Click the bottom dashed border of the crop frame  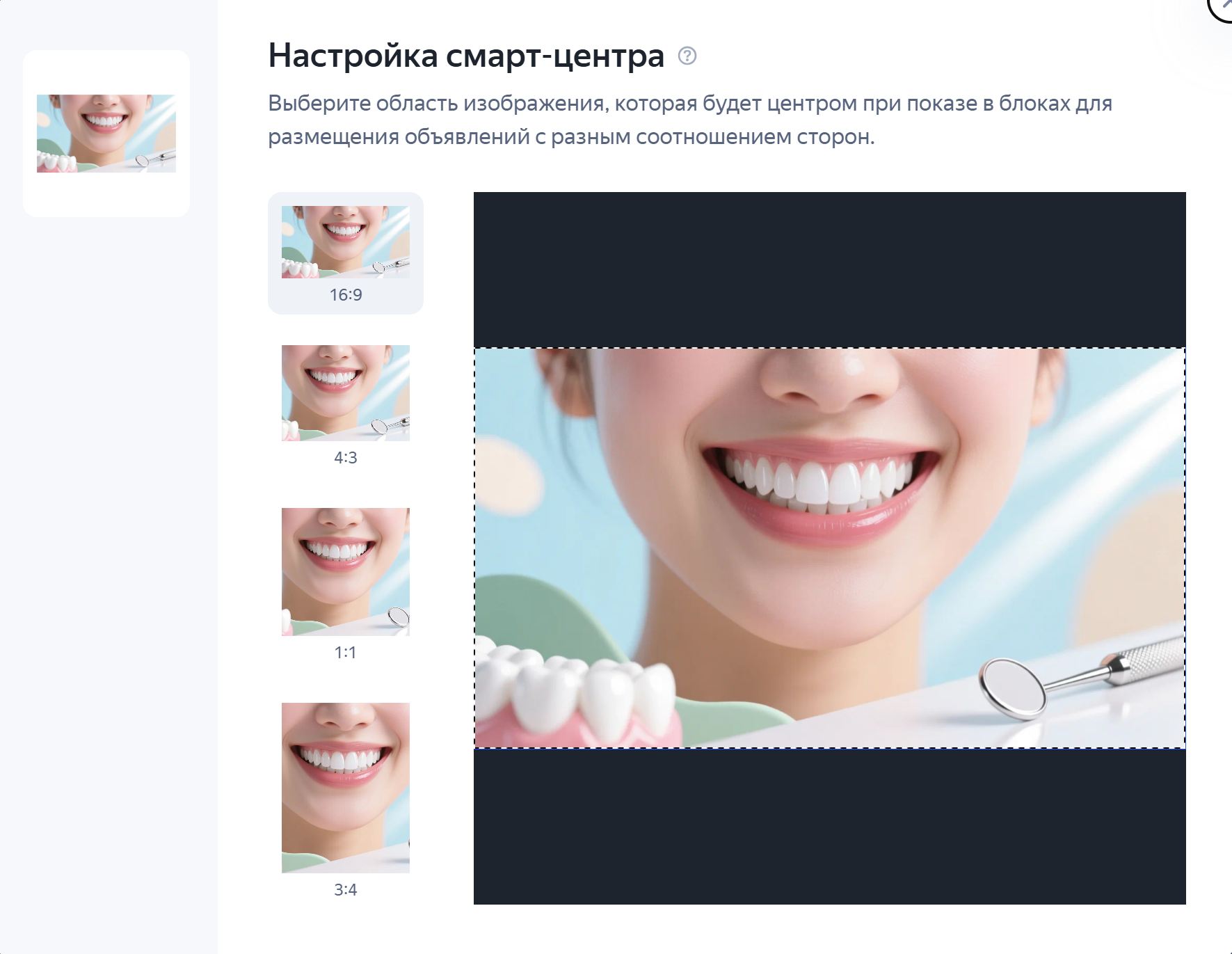coord(830,749)
